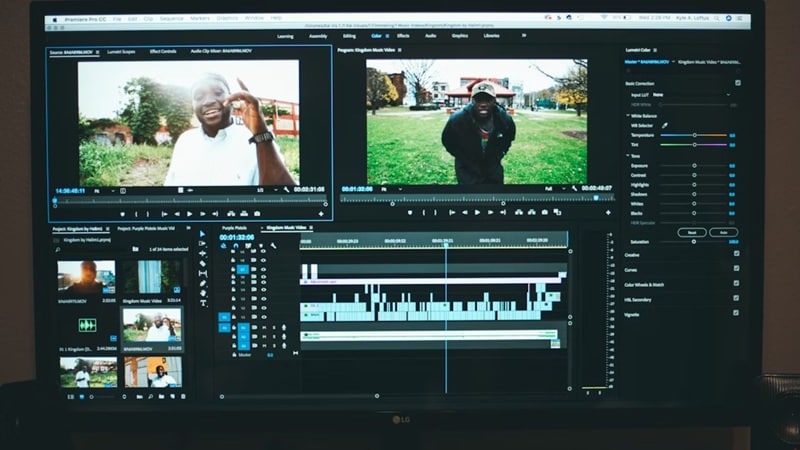Go to In point in Program monitor
800x450 pixels.
point(452,212)
